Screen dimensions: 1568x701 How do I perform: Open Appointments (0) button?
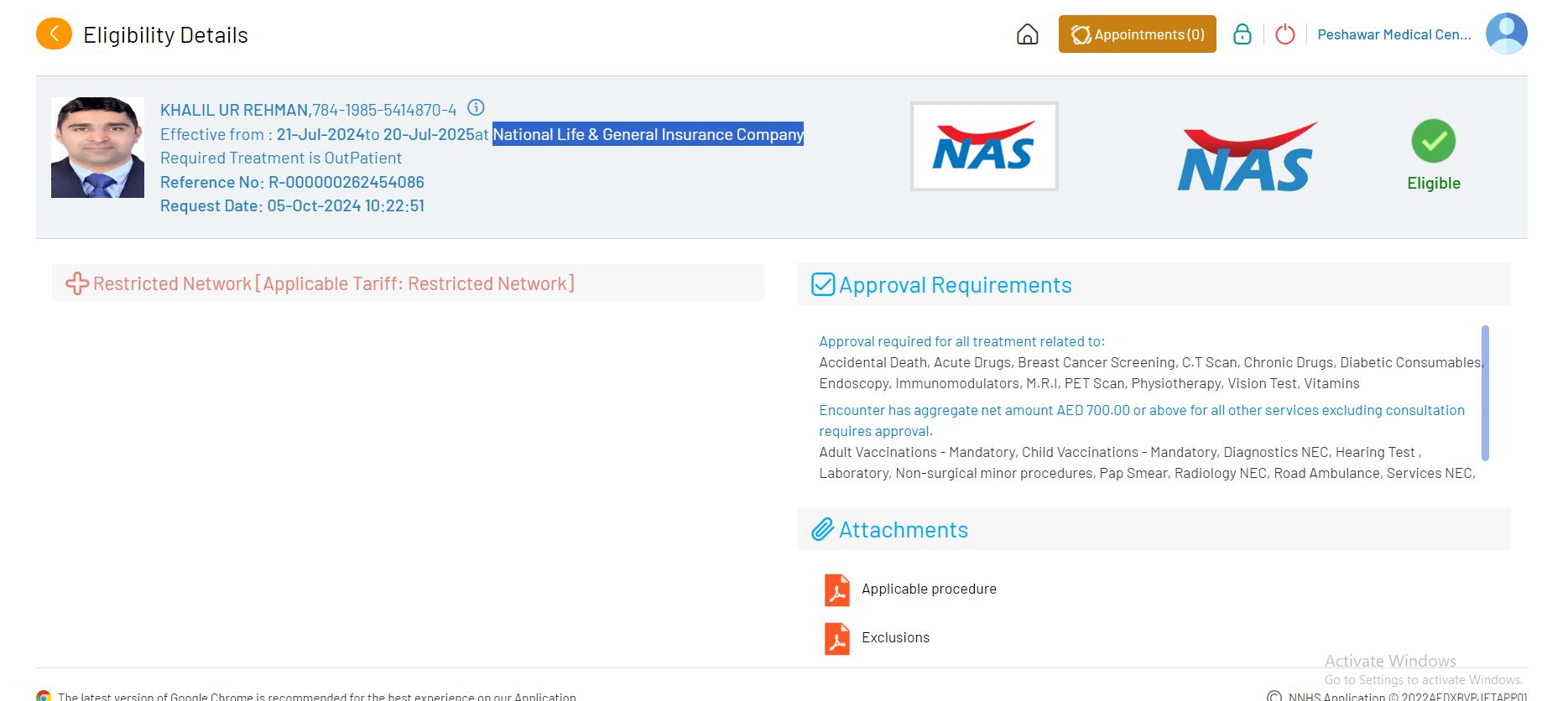[1137, 34]
